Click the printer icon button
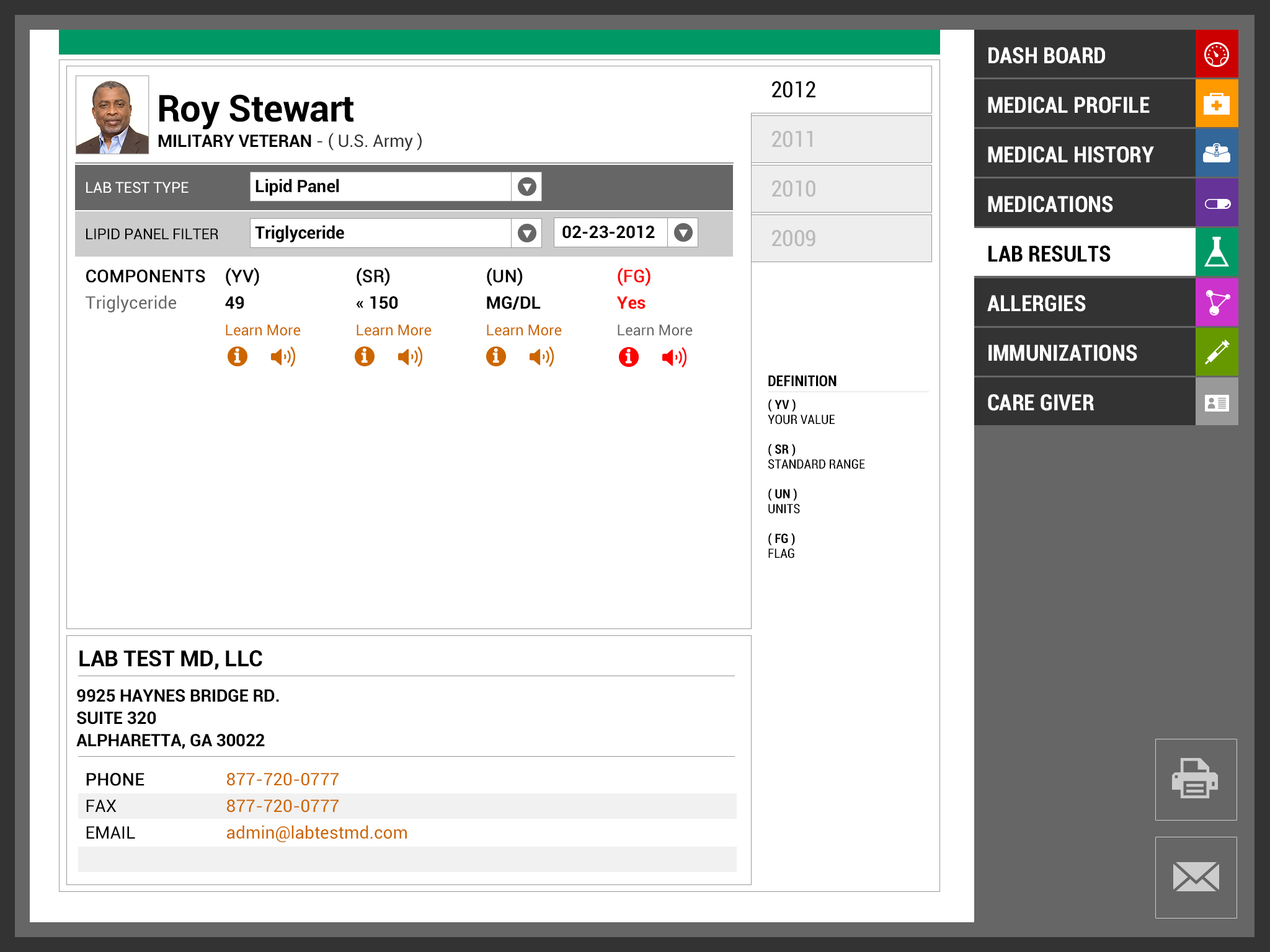This screenshot has height=952, width=1270. (1195, 779)
